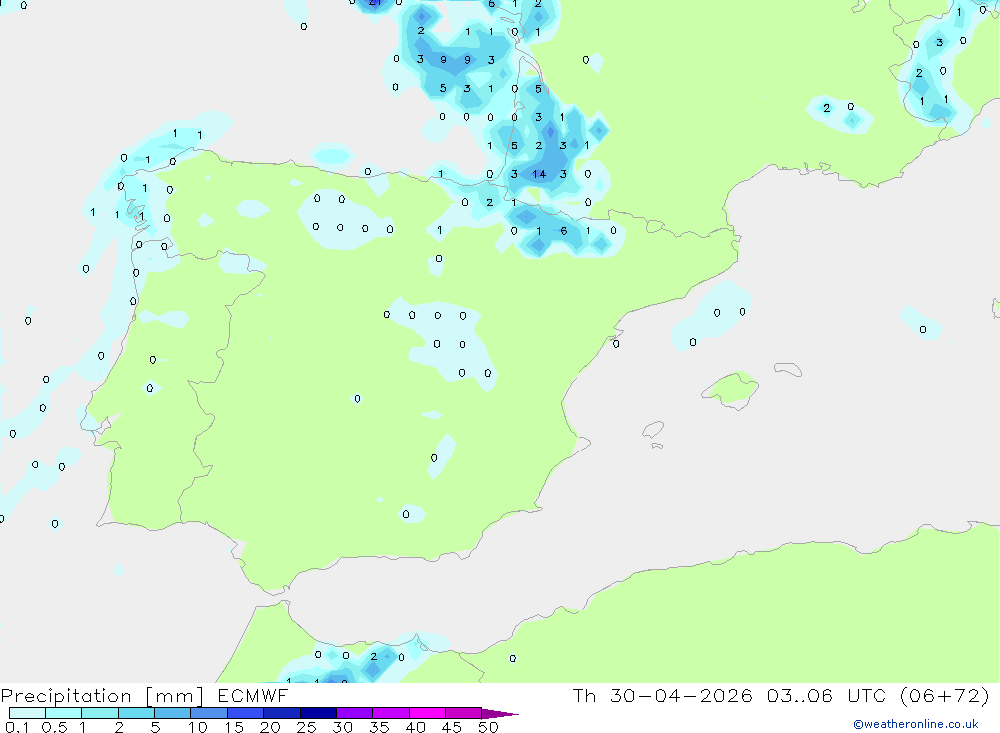The height and width of the screenshot is (733, 1000).
Task: Click the '03..06 UTC' time text
Action: click(826, 695)
